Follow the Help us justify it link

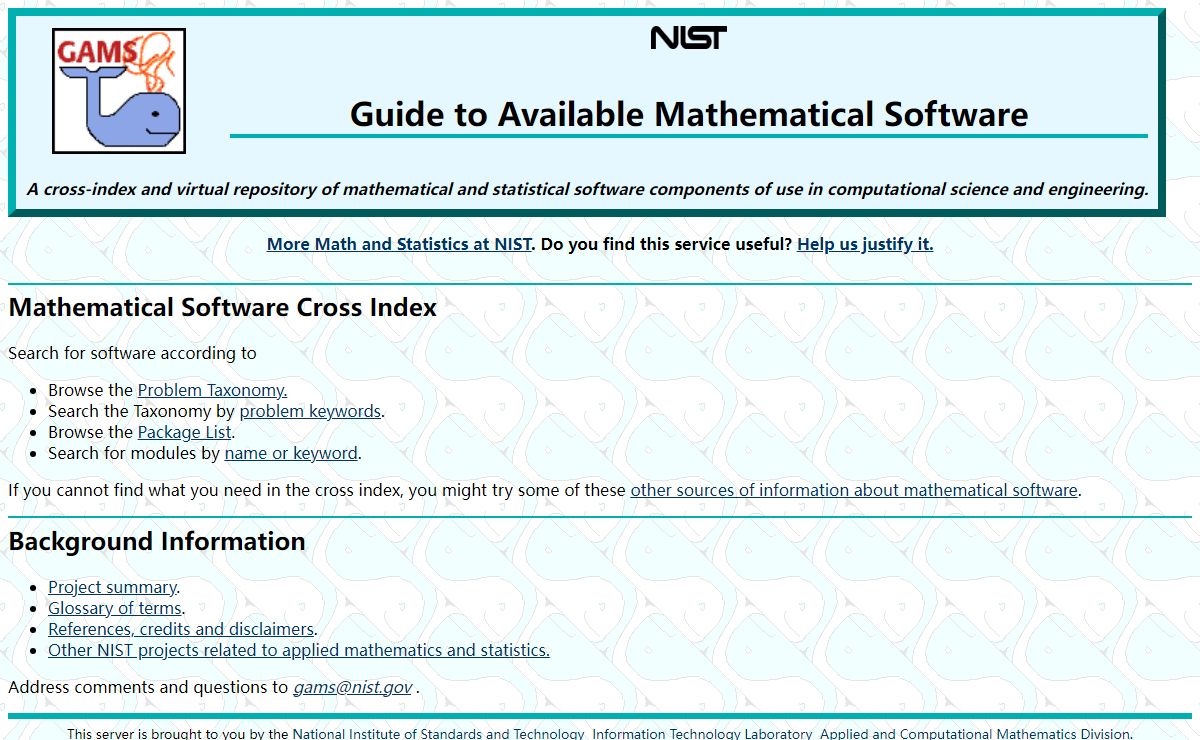(x=865, y=244)
